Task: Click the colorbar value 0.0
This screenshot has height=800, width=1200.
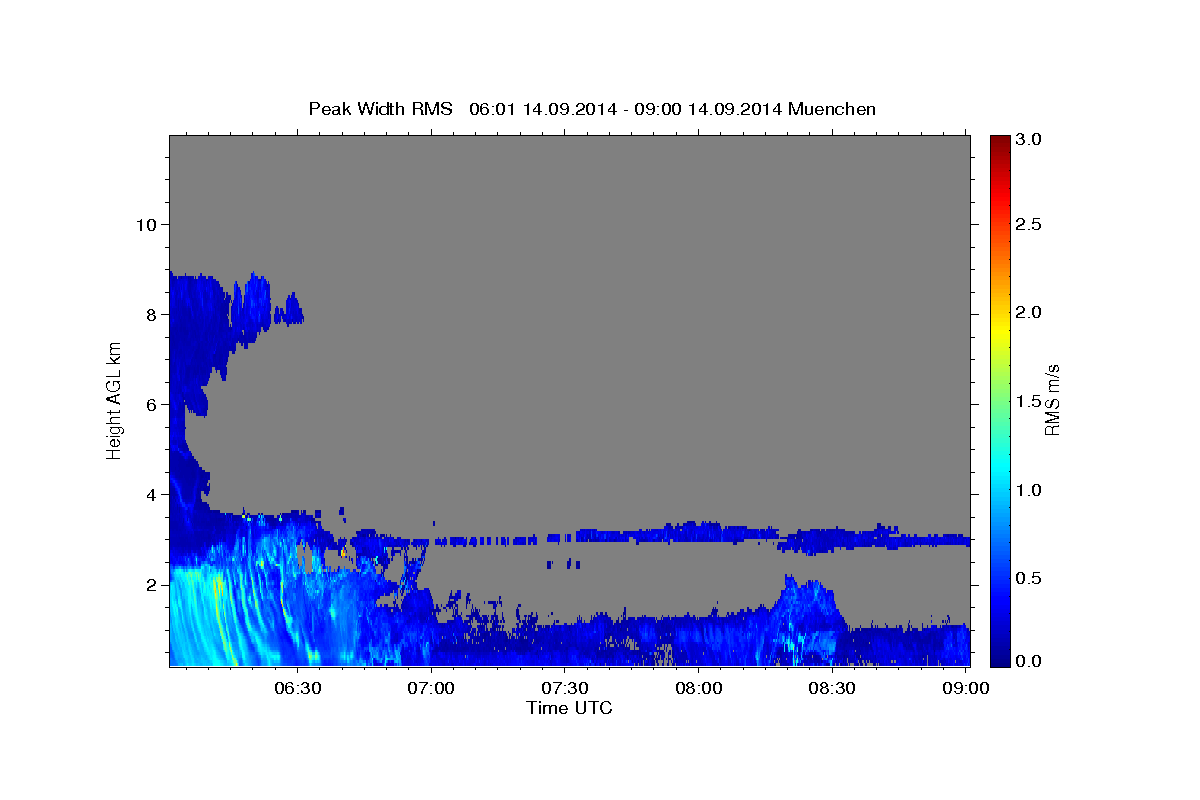Action: [1029, 661]
